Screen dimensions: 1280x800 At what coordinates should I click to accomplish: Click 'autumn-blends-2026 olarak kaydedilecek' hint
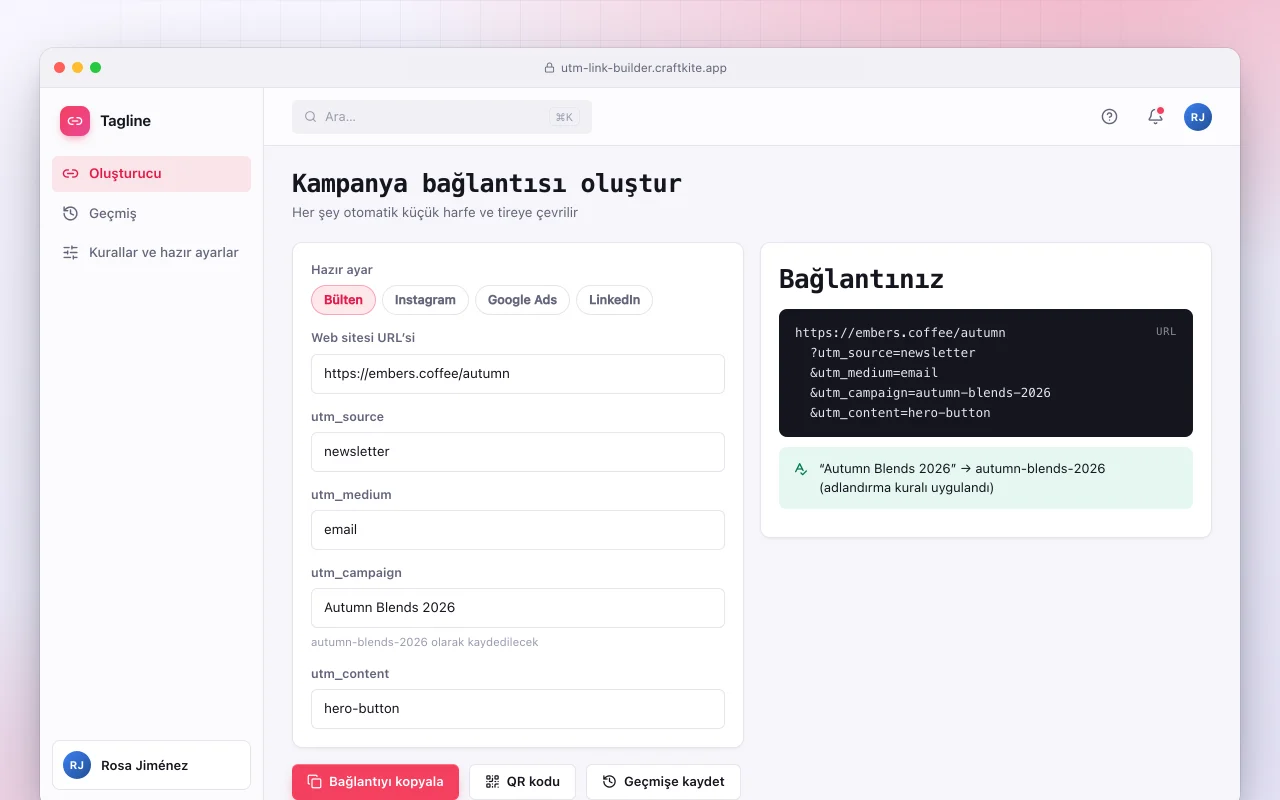click(425, 642)
